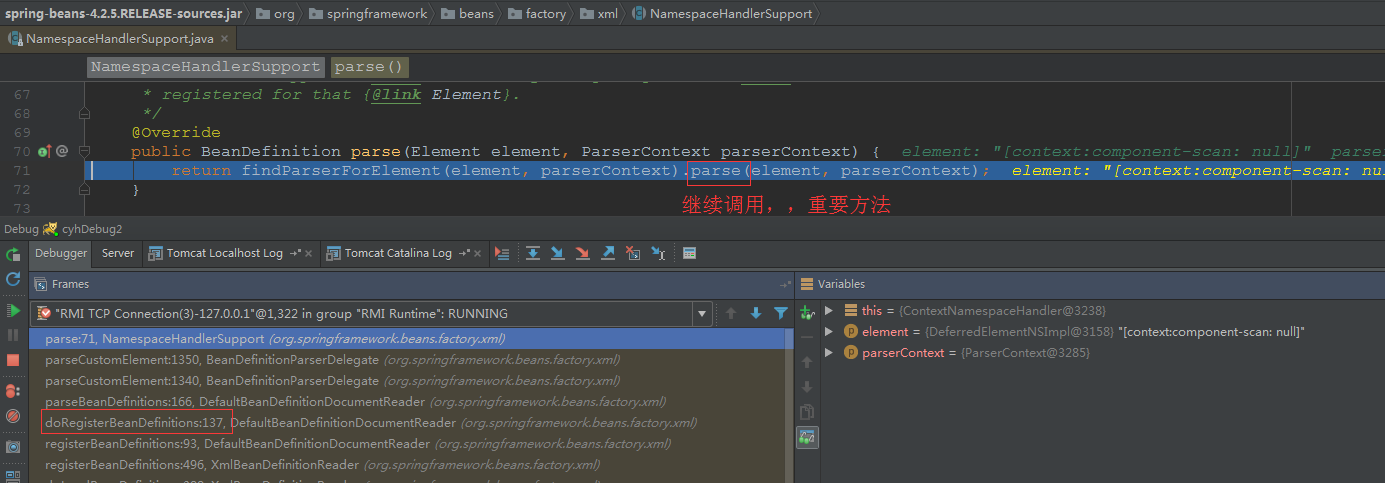This screenshot has height=483, width=1385.
Task: Select previous frame with up arrow
Action: (731, 313)
